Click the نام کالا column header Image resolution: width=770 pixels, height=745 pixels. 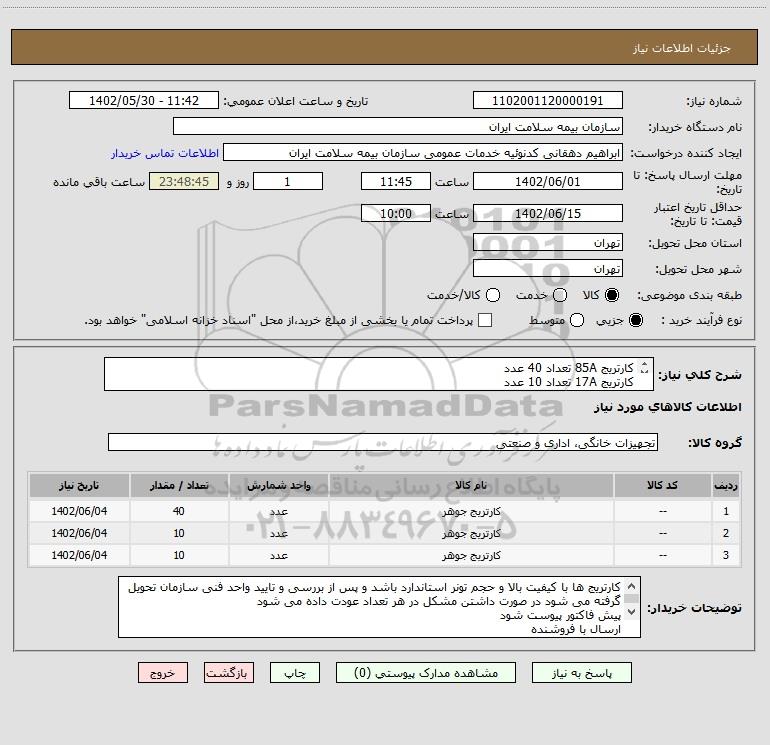tap(471, 485)
